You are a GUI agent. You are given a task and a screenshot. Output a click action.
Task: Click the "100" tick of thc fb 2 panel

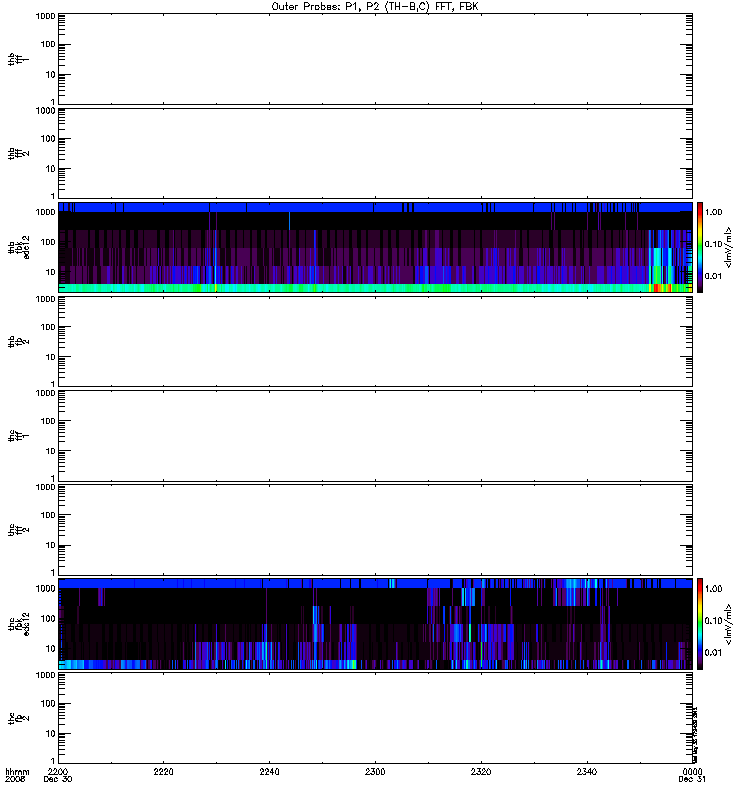[x=48, y=704]
